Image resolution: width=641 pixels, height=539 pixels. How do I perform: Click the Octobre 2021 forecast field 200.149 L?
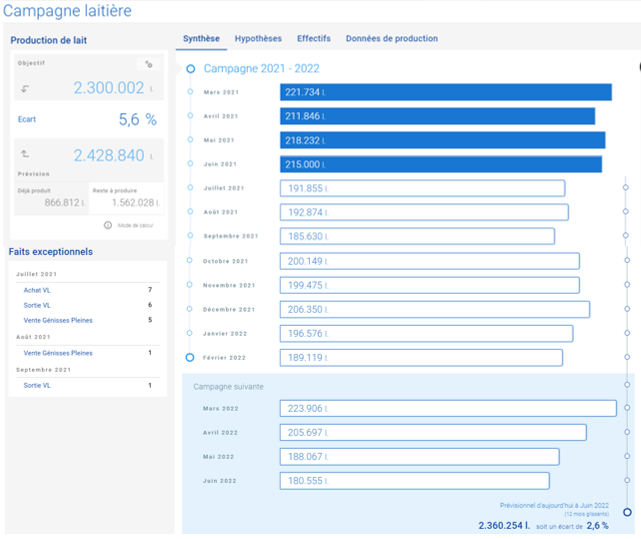click(x=430, y=261)
